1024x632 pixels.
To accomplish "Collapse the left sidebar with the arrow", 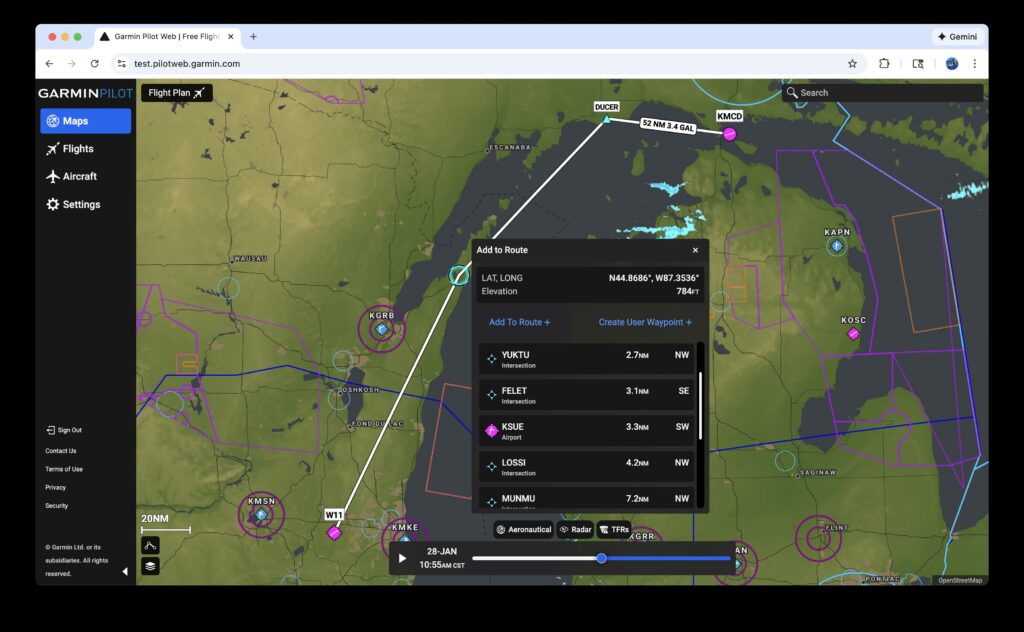I will click(124, 572).
